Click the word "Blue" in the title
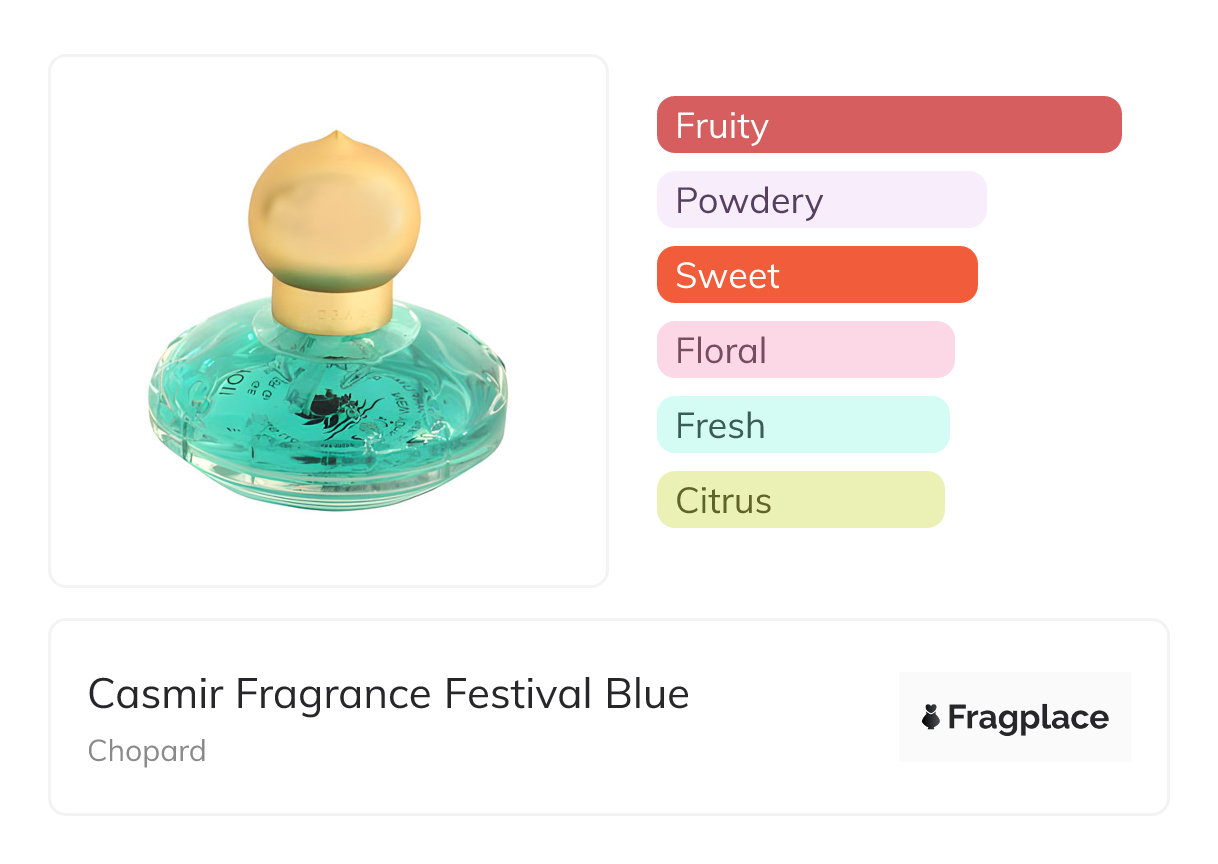The height and width of the screenshot is (864, 1218). coord(649,694)
